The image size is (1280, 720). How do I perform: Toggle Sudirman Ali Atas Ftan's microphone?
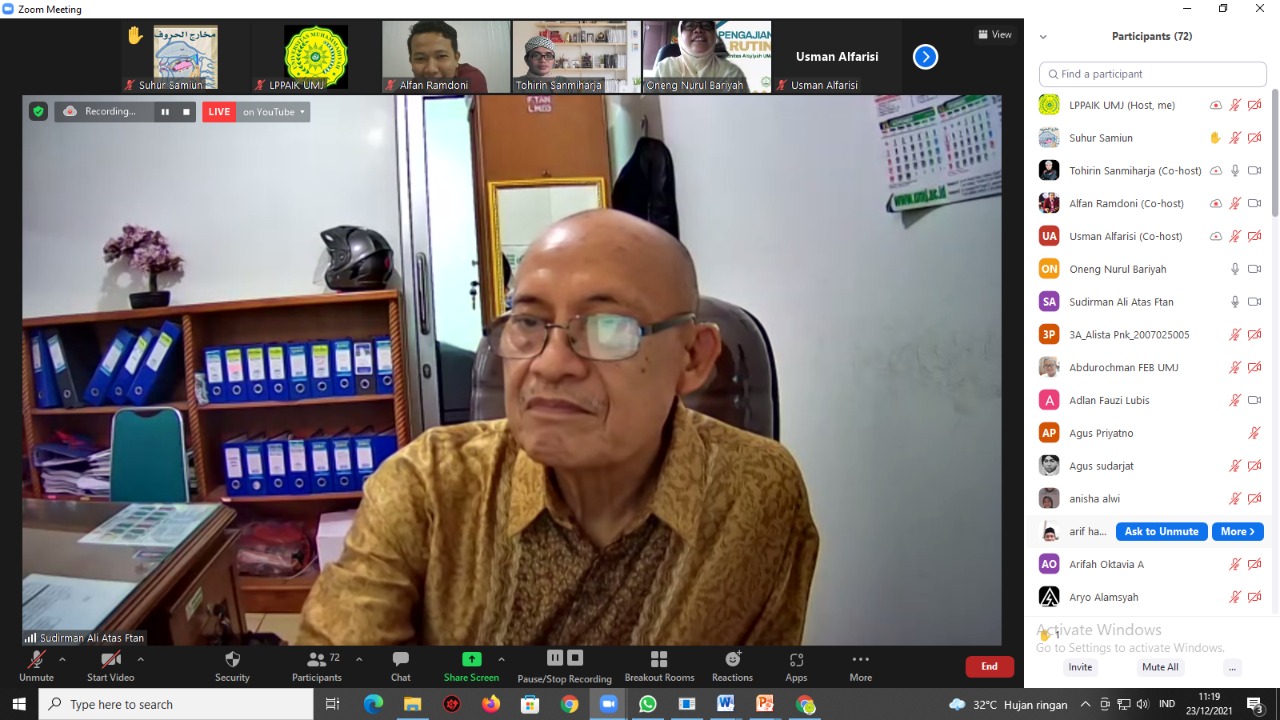pyautogui.click(x=1235, y=302)
